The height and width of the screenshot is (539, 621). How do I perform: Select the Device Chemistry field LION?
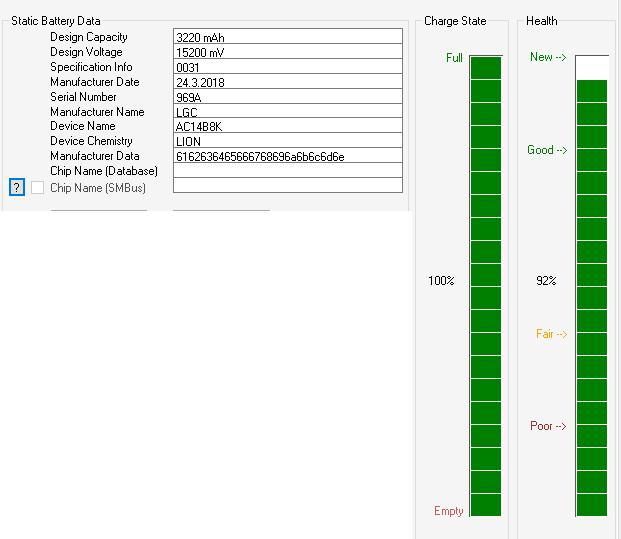[288, 141]
